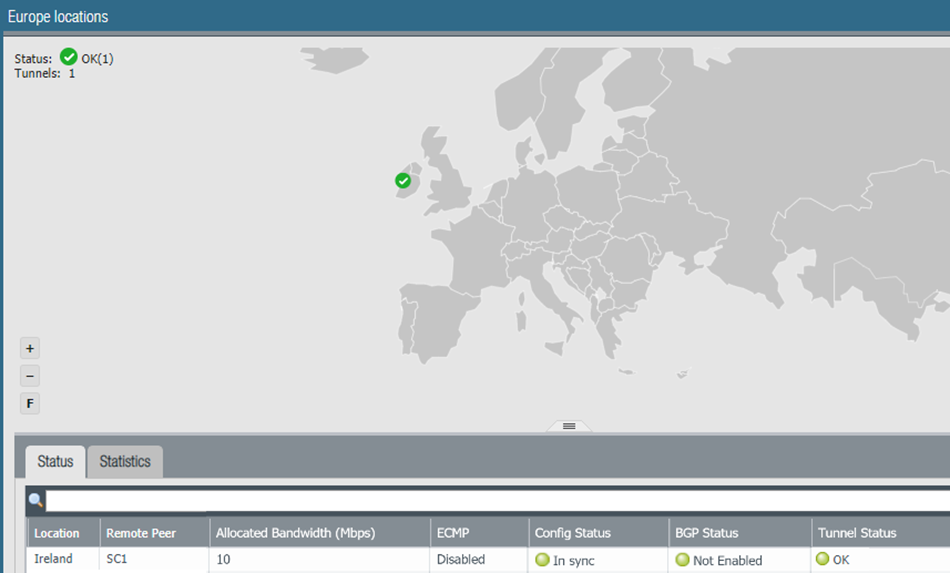
Task: Zoom in the map with plus button
Action: click(30, 349)
